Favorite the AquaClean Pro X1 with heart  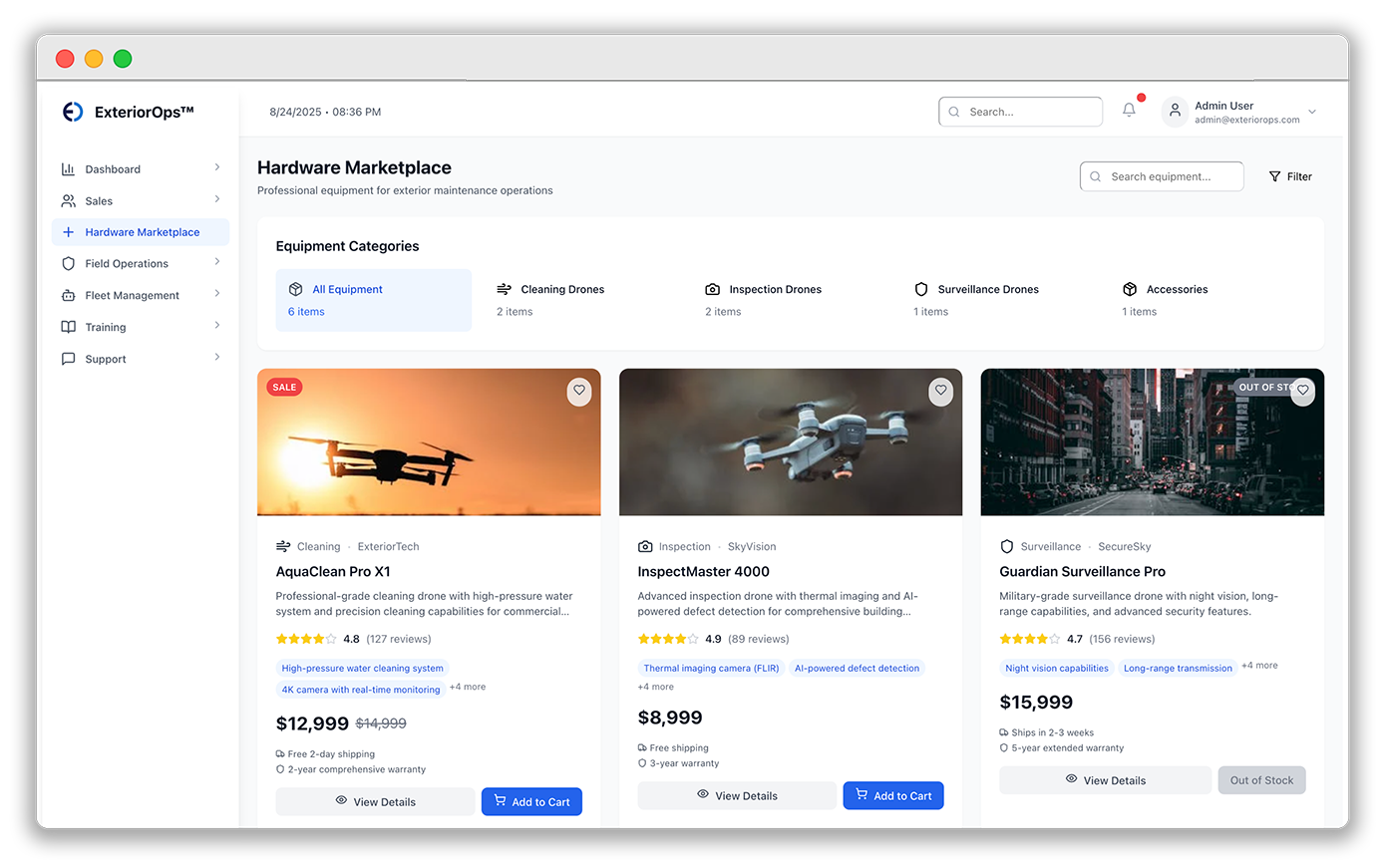[579, 391]
